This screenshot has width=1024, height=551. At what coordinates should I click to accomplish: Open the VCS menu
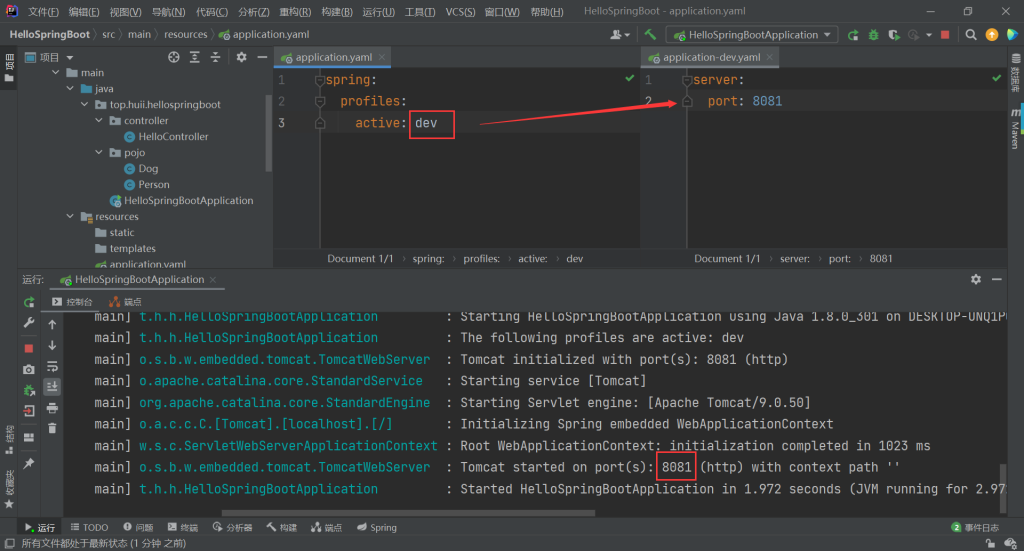pos(460,11)
